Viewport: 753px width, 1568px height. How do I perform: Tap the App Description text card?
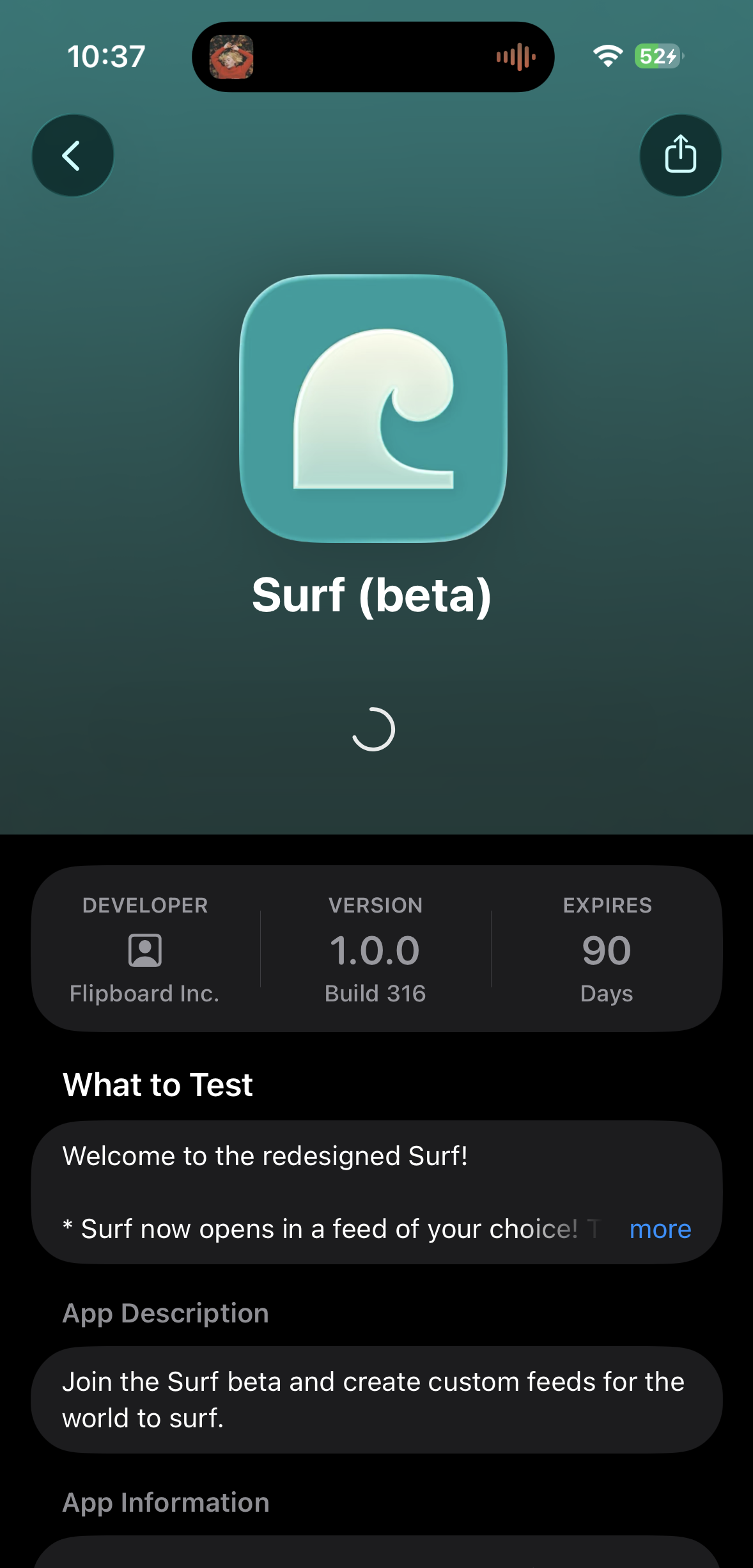(376, 1400)
